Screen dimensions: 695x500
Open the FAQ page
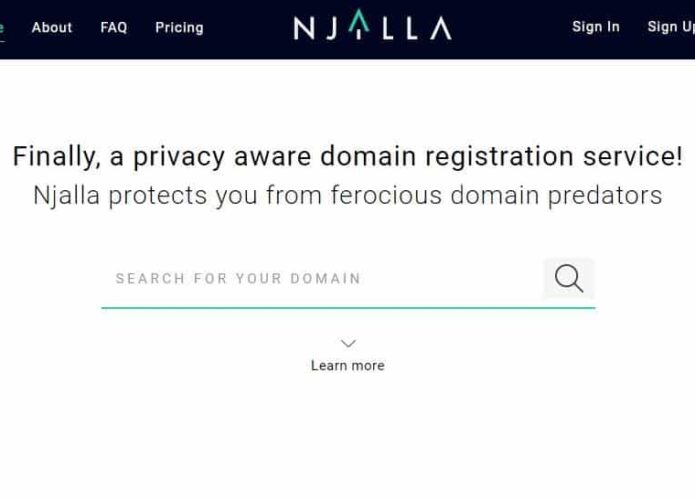[x=113, y=27]
